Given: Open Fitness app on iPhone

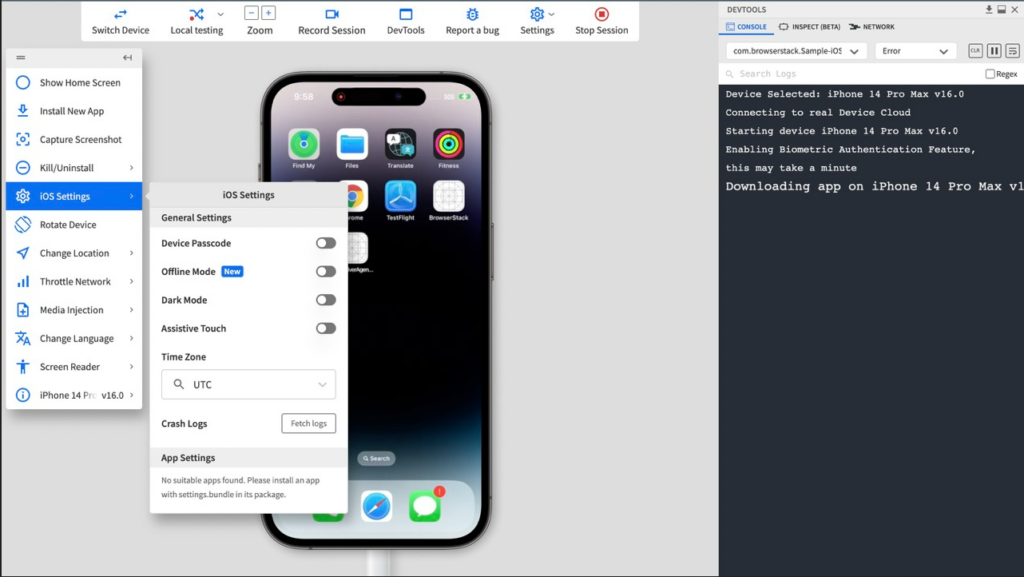Looking at the screenshot, I should pos(449,145).
